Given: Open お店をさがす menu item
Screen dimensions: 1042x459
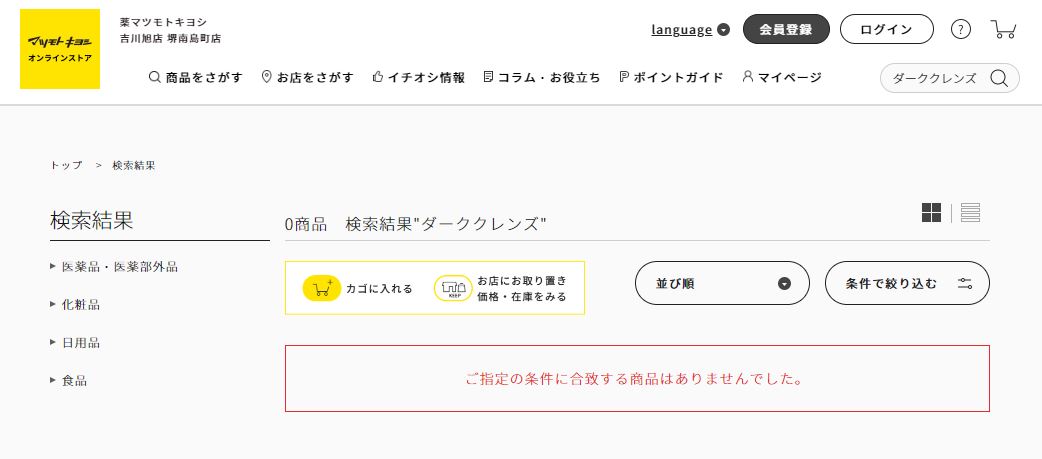Looking at the screenshot, I should (x=308, y=78).
